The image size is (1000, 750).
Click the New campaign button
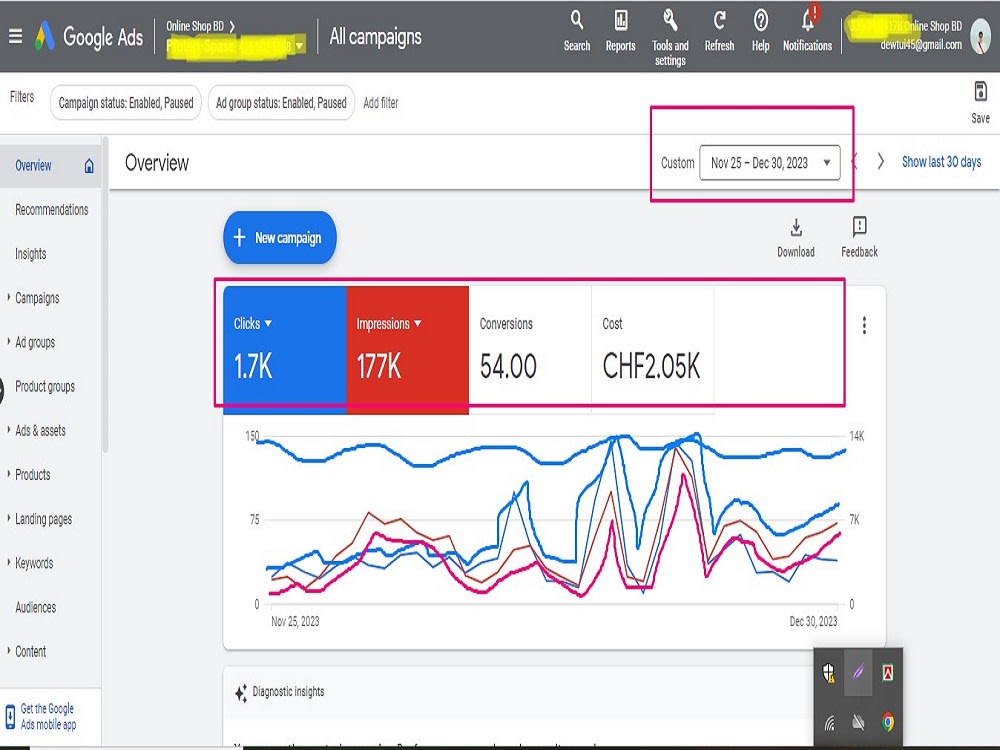tap(279, 237)
